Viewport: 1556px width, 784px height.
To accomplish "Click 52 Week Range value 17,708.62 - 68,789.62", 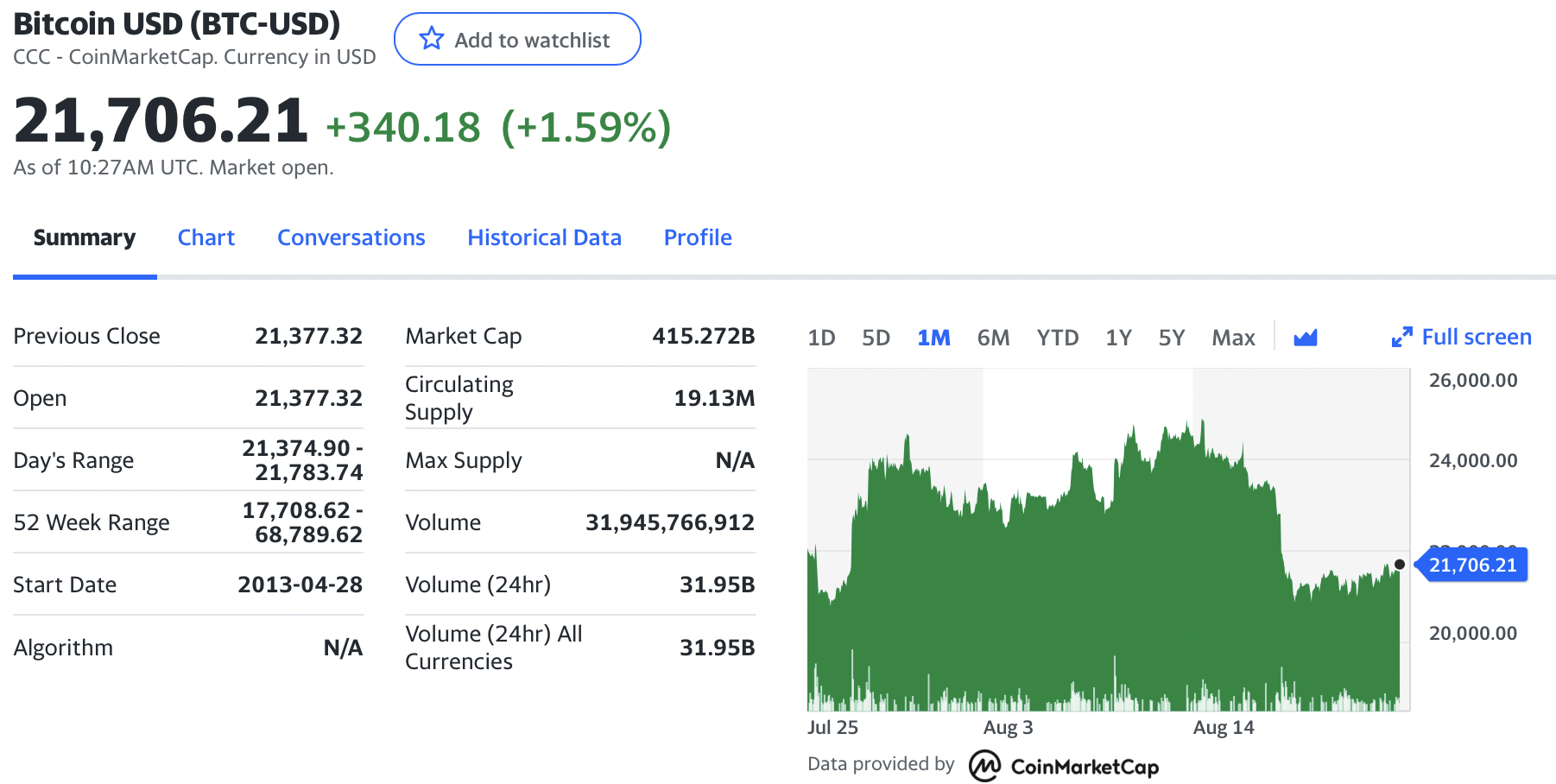I will (x=302, y=522).
